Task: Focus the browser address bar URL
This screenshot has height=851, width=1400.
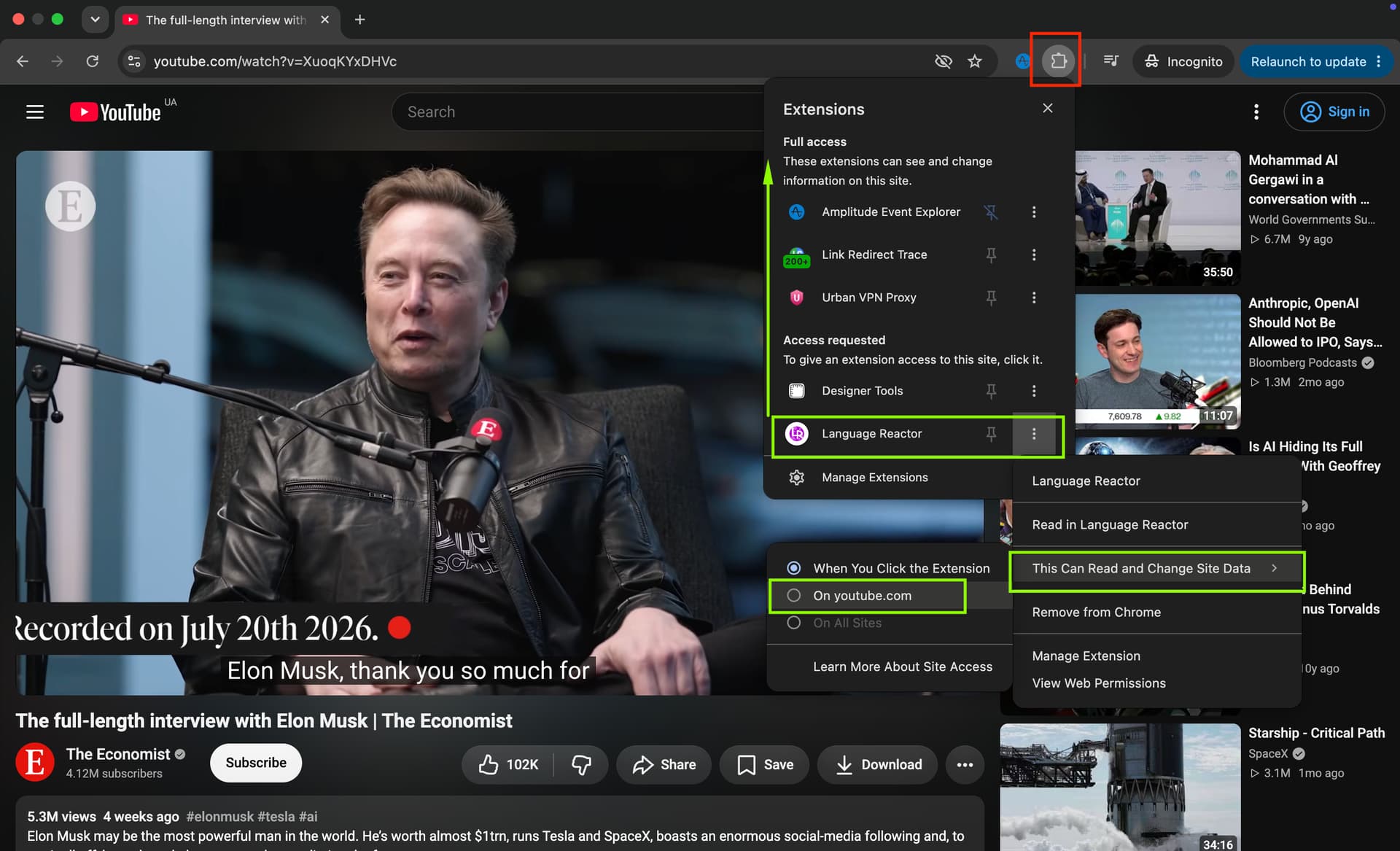Action: click(275, 61)
